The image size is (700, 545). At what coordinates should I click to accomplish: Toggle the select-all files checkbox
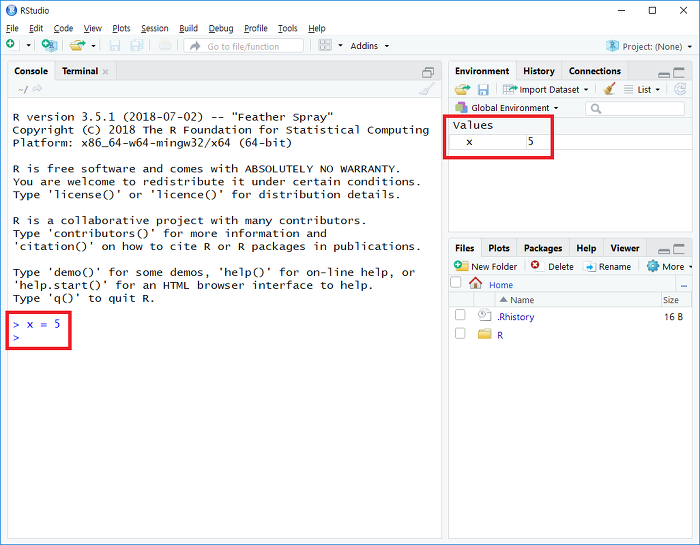point(456,282)
